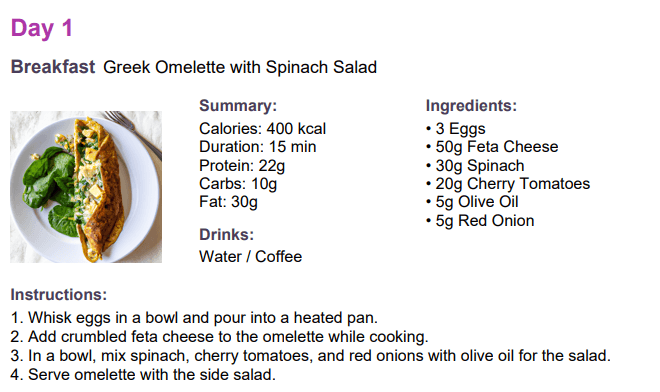Click the Fat: 30g text
Viewport: 660px width, 392px height.
click(228, 202)
